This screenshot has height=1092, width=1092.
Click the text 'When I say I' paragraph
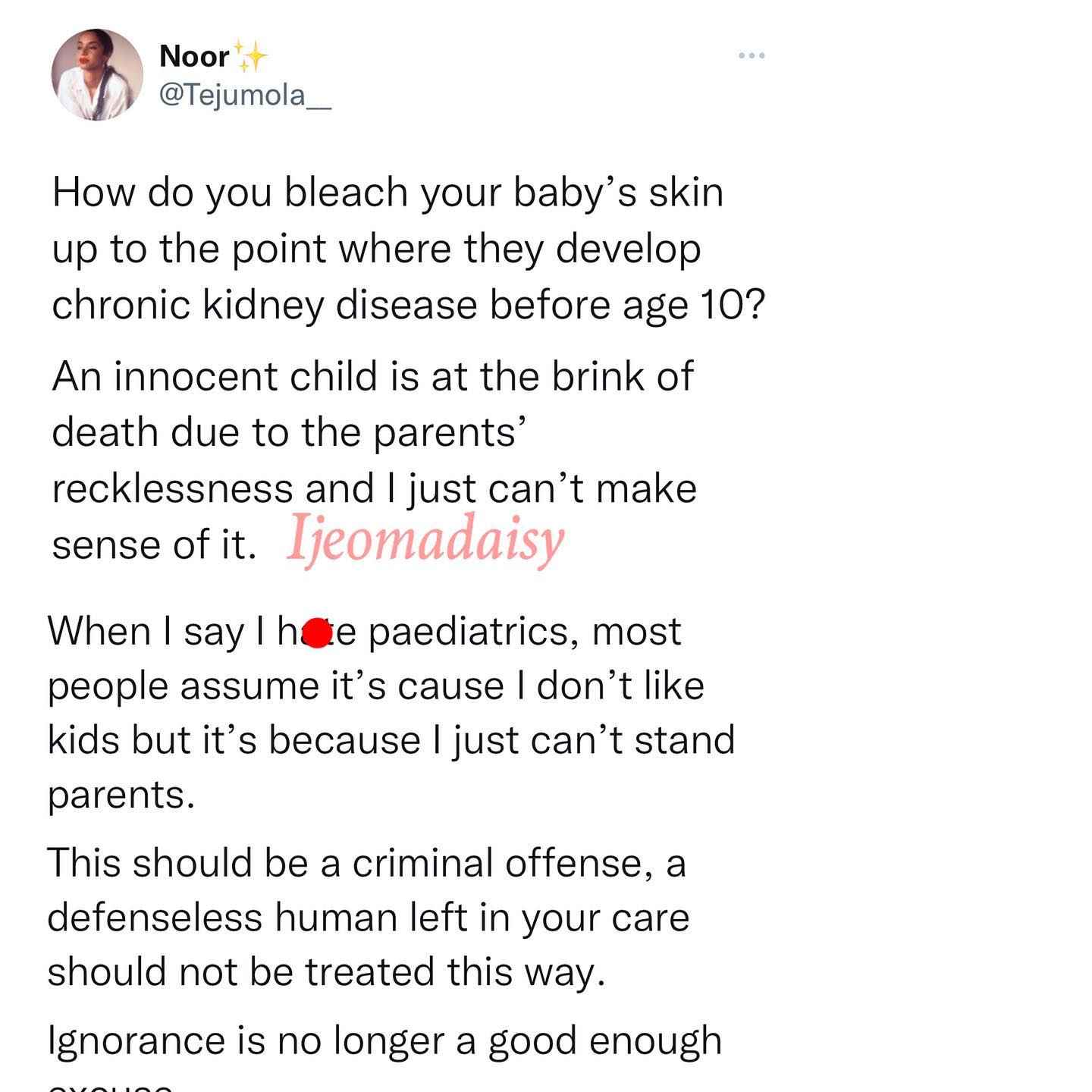[x=391, y=713]
